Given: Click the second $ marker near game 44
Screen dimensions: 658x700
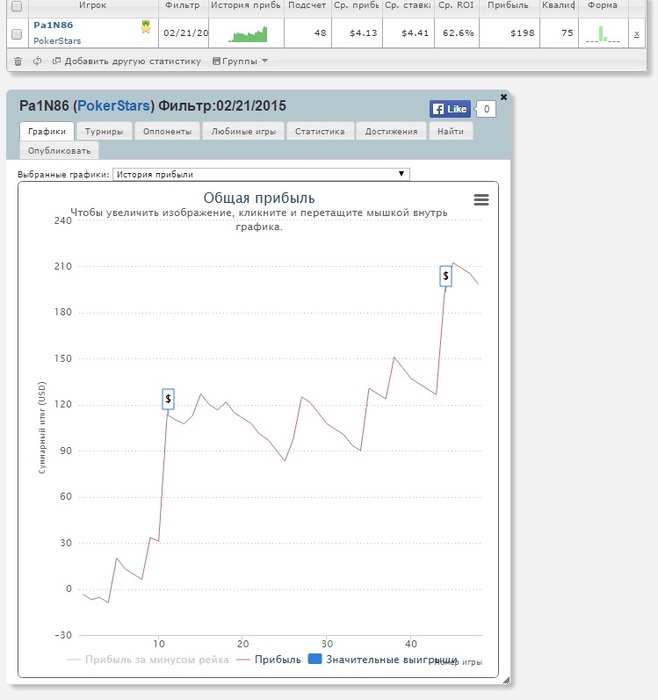Looking at the screenshot, I should tap(446, 276).
